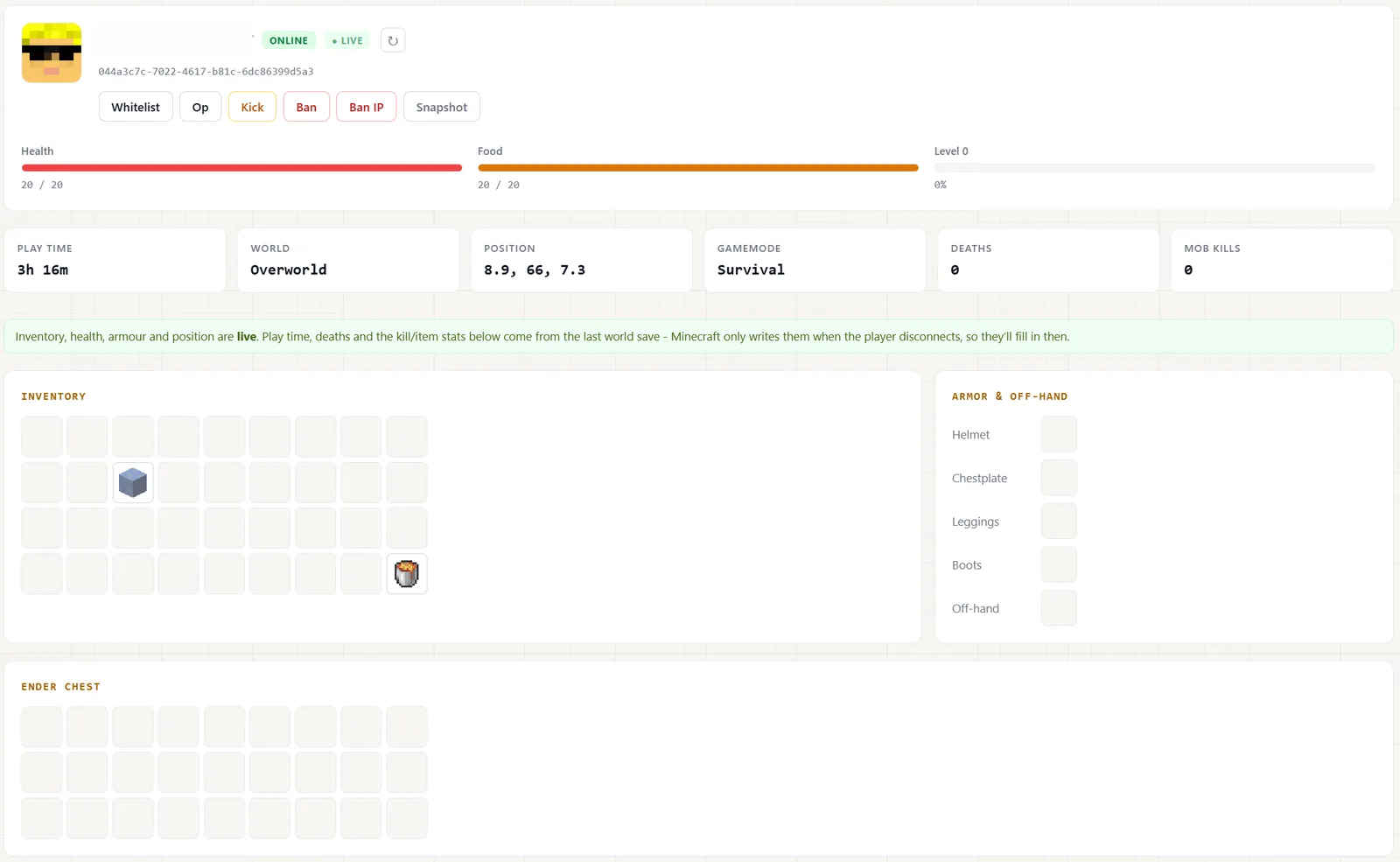Click the Mob Kills stat card
This screenshot has height=862, width=1400.
point(1282,260)
